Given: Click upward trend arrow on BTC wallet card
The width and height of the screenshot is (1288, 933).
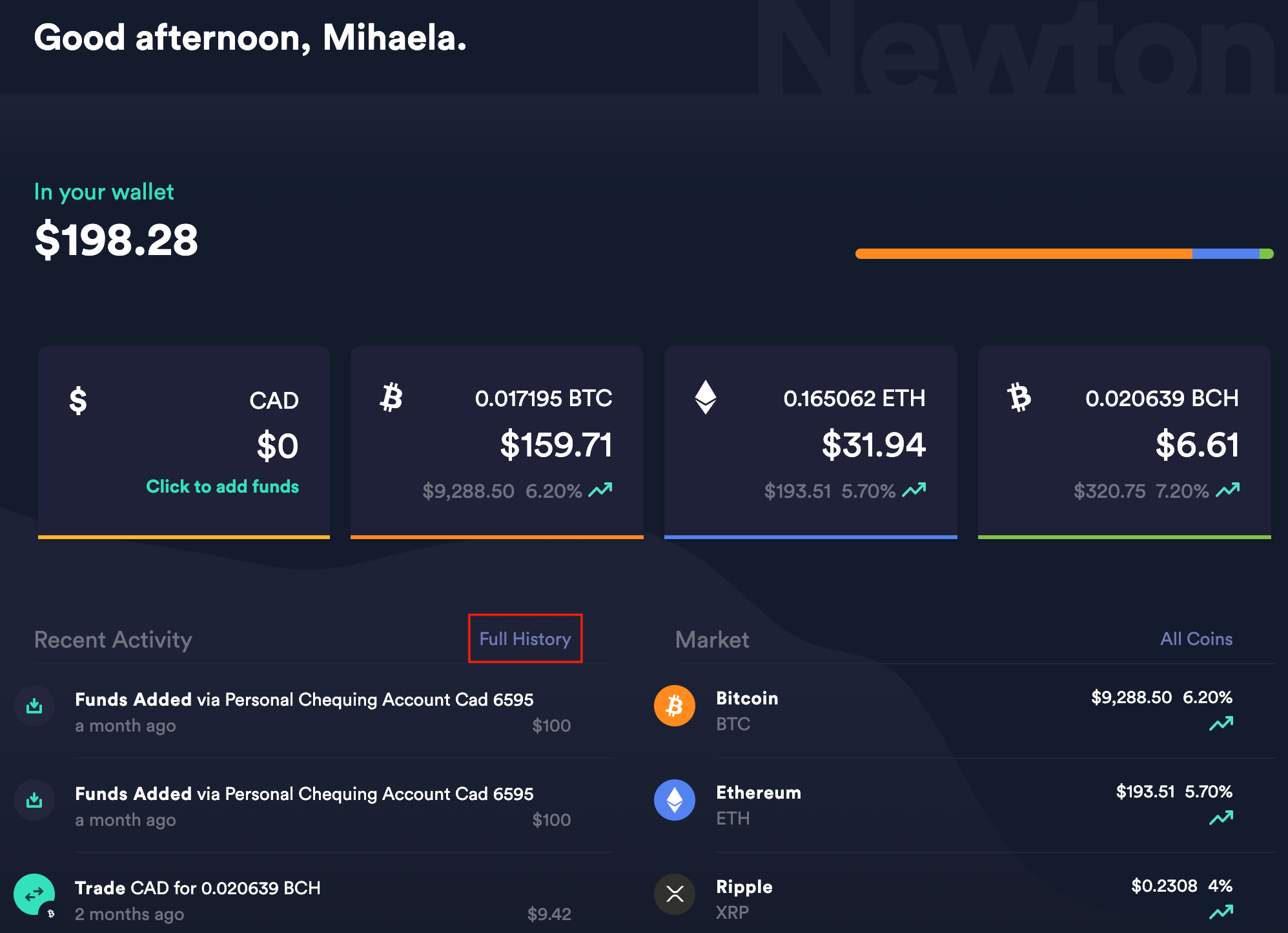Looking at the screenshot, I should pos(600,490).
